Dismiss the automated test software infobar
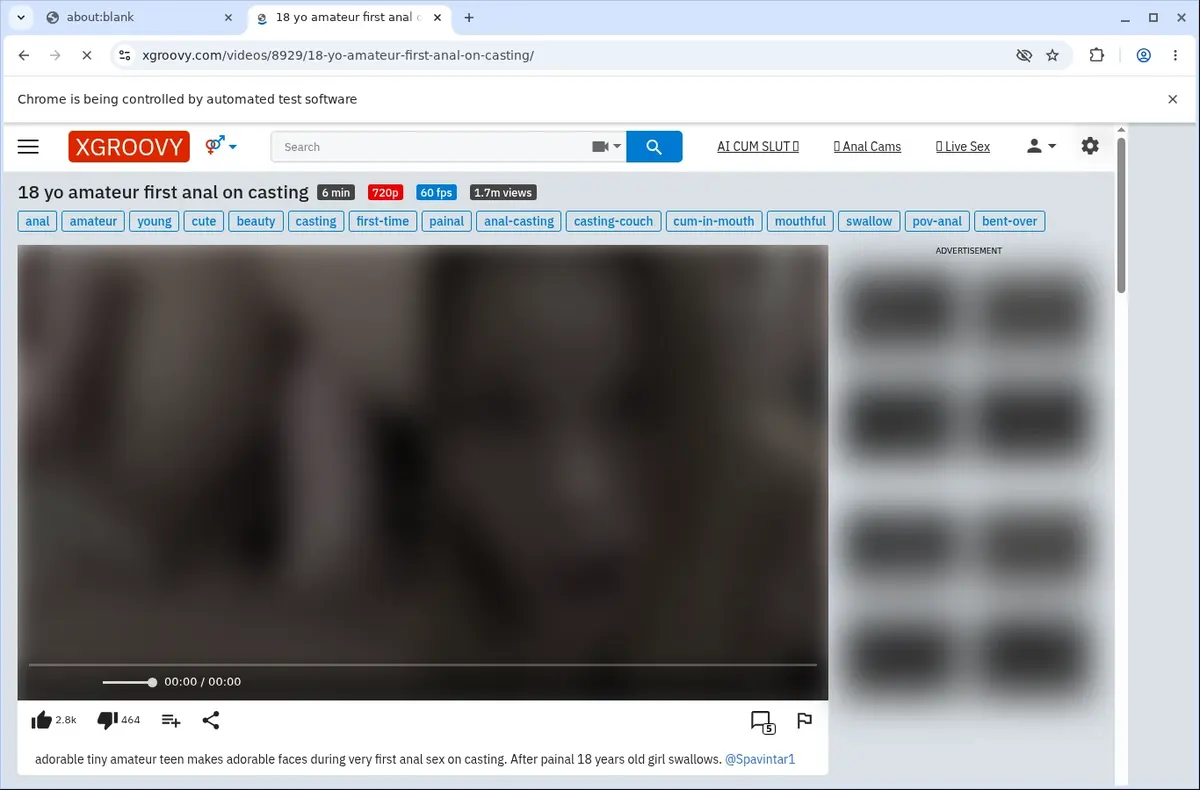This screenshot has width=1200, height=790. tap(1173, 99)
